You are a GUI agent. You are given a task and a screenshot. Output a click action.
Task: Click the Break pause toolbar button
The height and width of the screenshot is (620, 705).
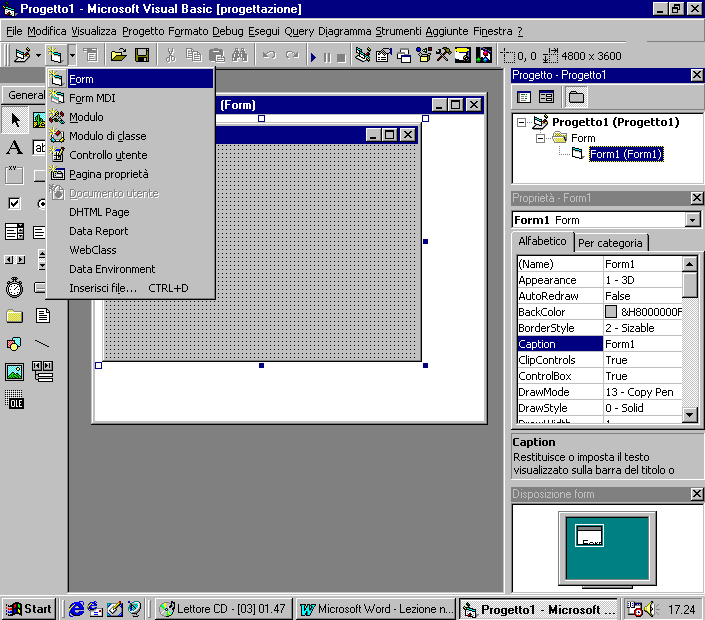tap(327, 58)
